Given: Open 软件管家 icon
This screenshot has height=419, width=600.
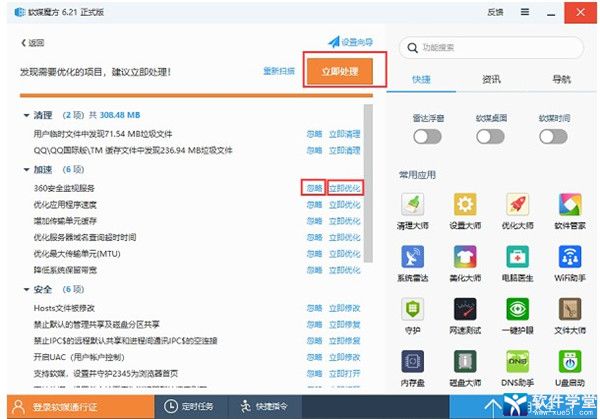Looking at the screenshot, I should (x=570, y=204).
